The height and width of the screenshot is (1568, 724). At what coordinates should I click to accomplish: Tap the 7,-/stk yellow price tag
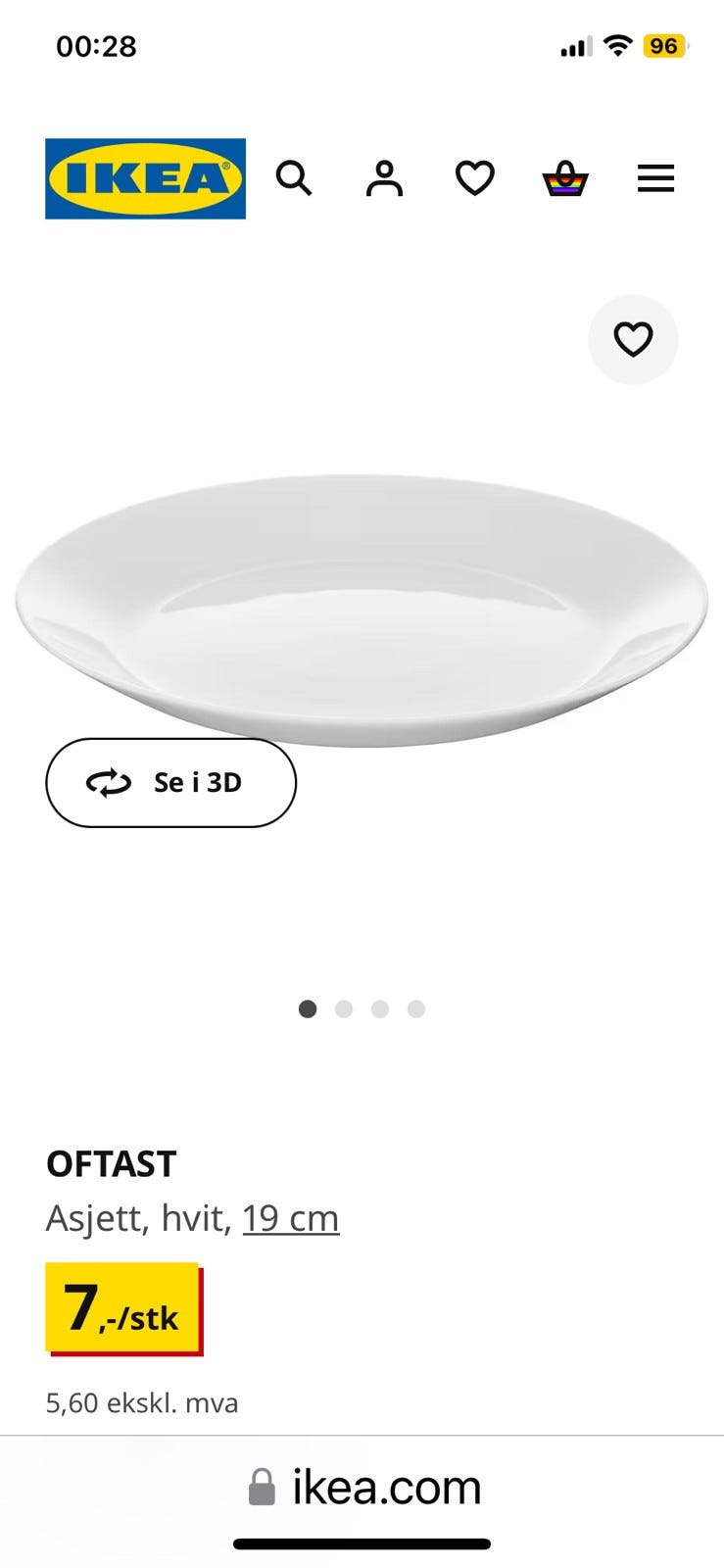(123, 1308)
